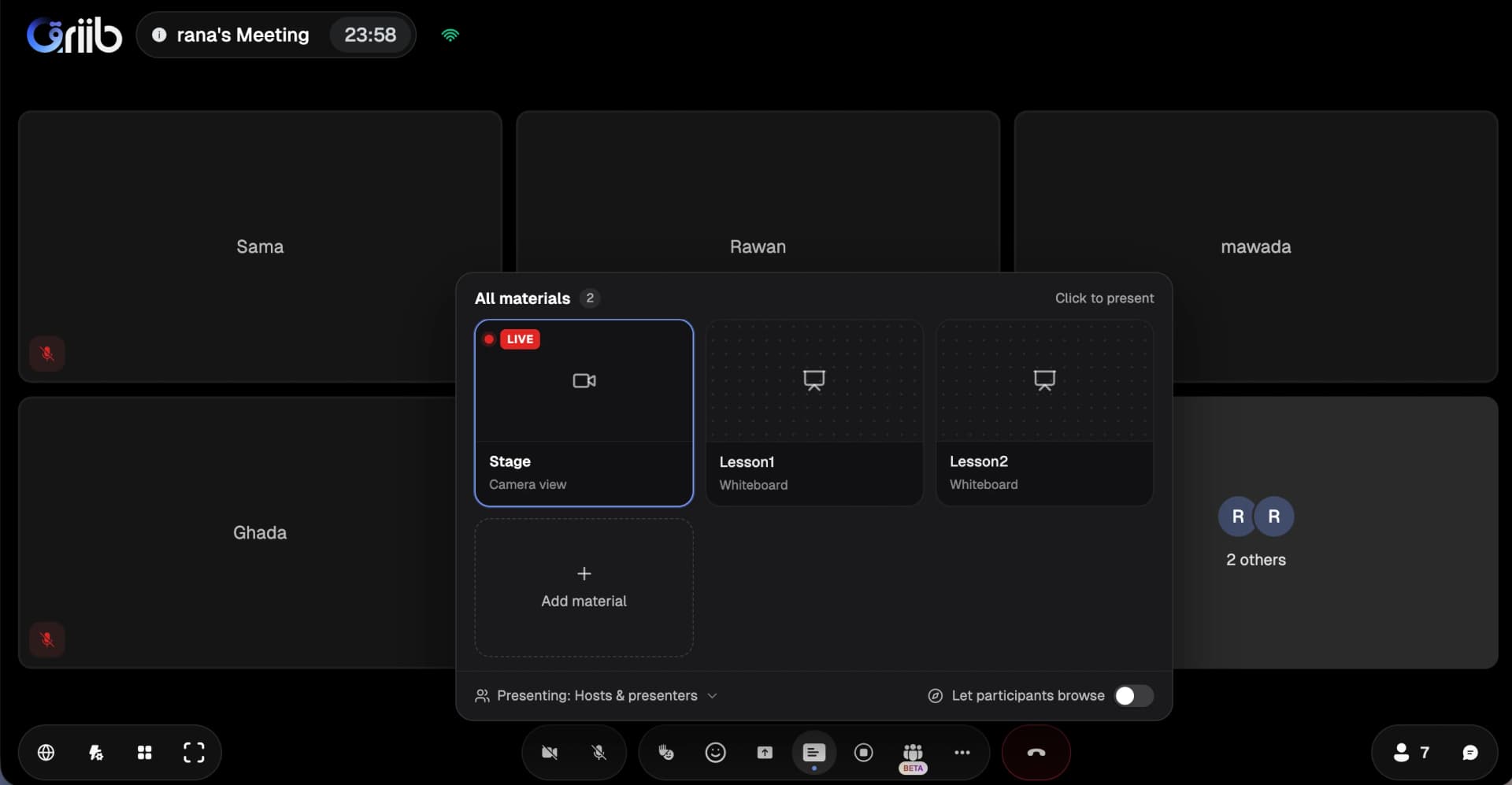This screenshot has width=1512, height=785.
Task: Toggle Let participants browse switch
Action: pyautogui.click(x=1134, y=696)
